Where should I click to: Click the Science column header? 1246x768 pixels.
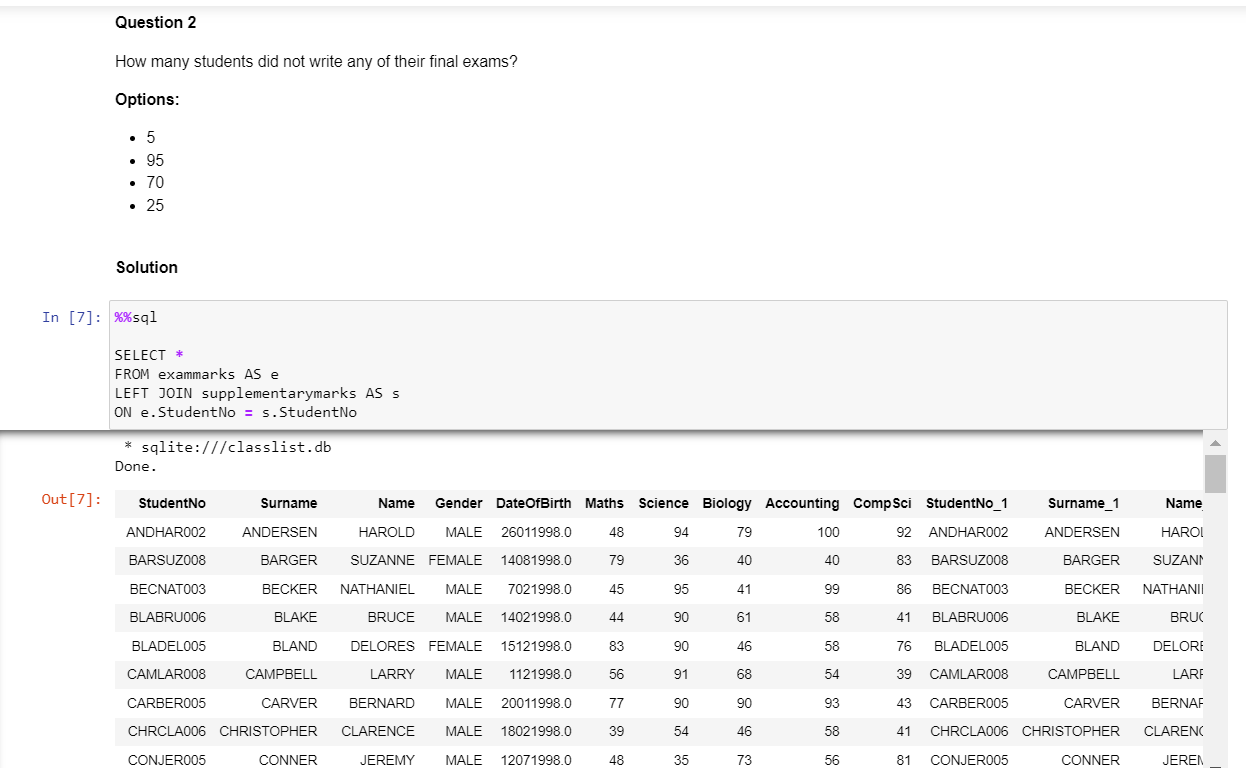point(664,503)
